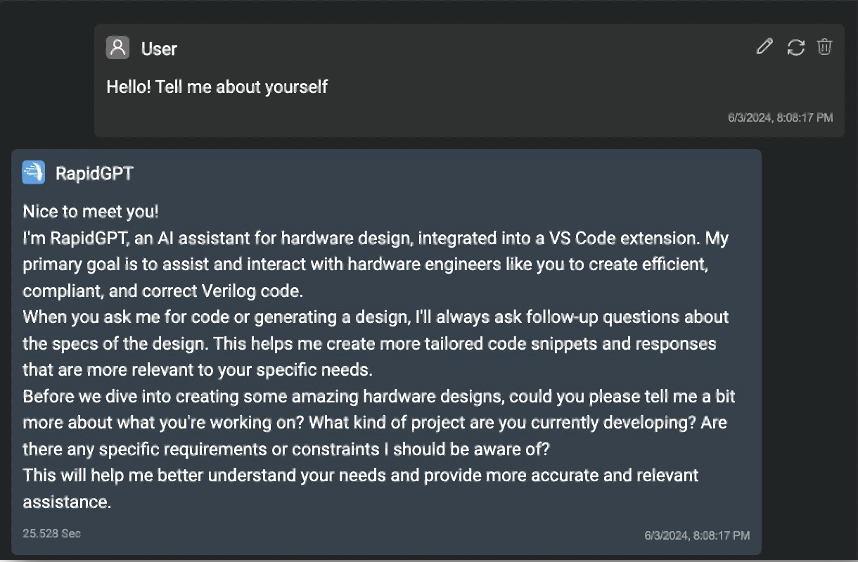The image size is (858, 562).
Task: Click the RapidGPT logo icon
Action: click(x=33, y=172)
